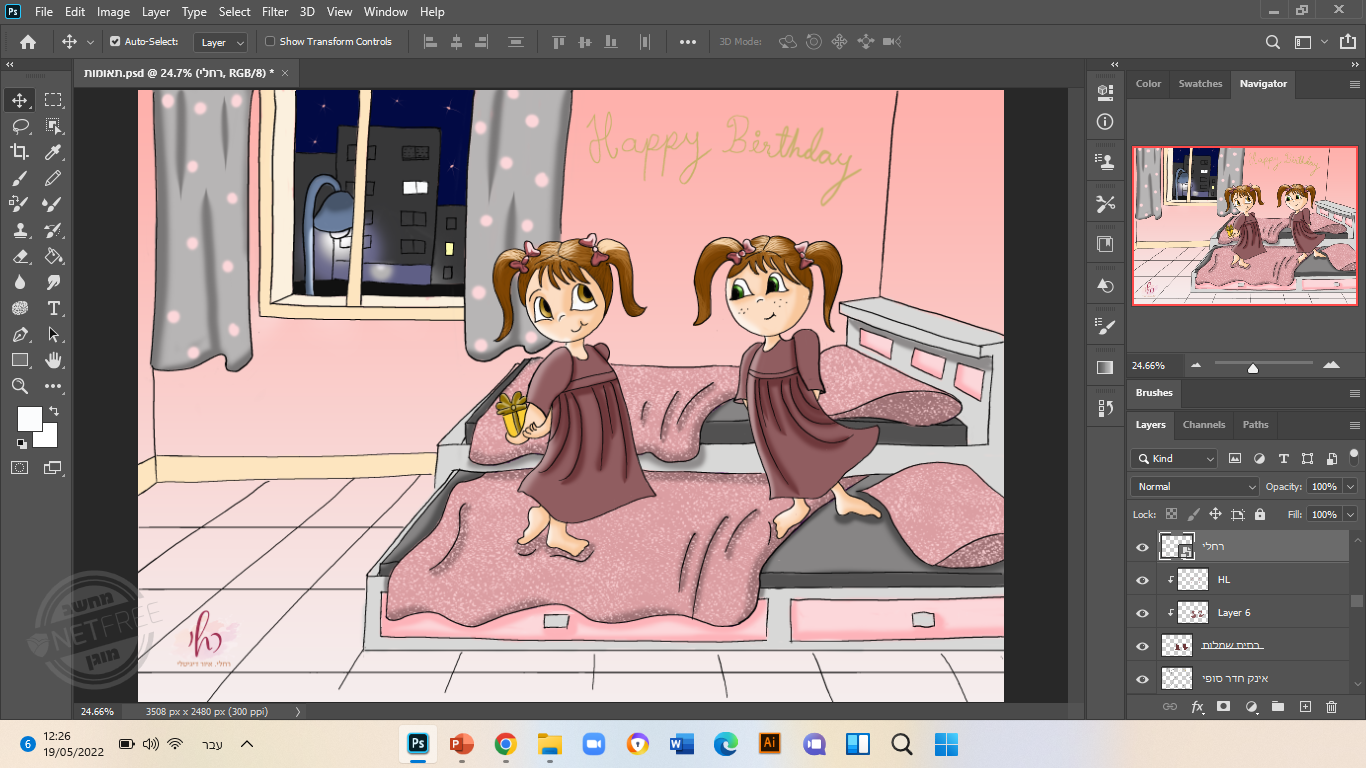1366x768 pixels.
Task: Open the Filter menu
Action: pyautogui.click(x=275, y=12)
